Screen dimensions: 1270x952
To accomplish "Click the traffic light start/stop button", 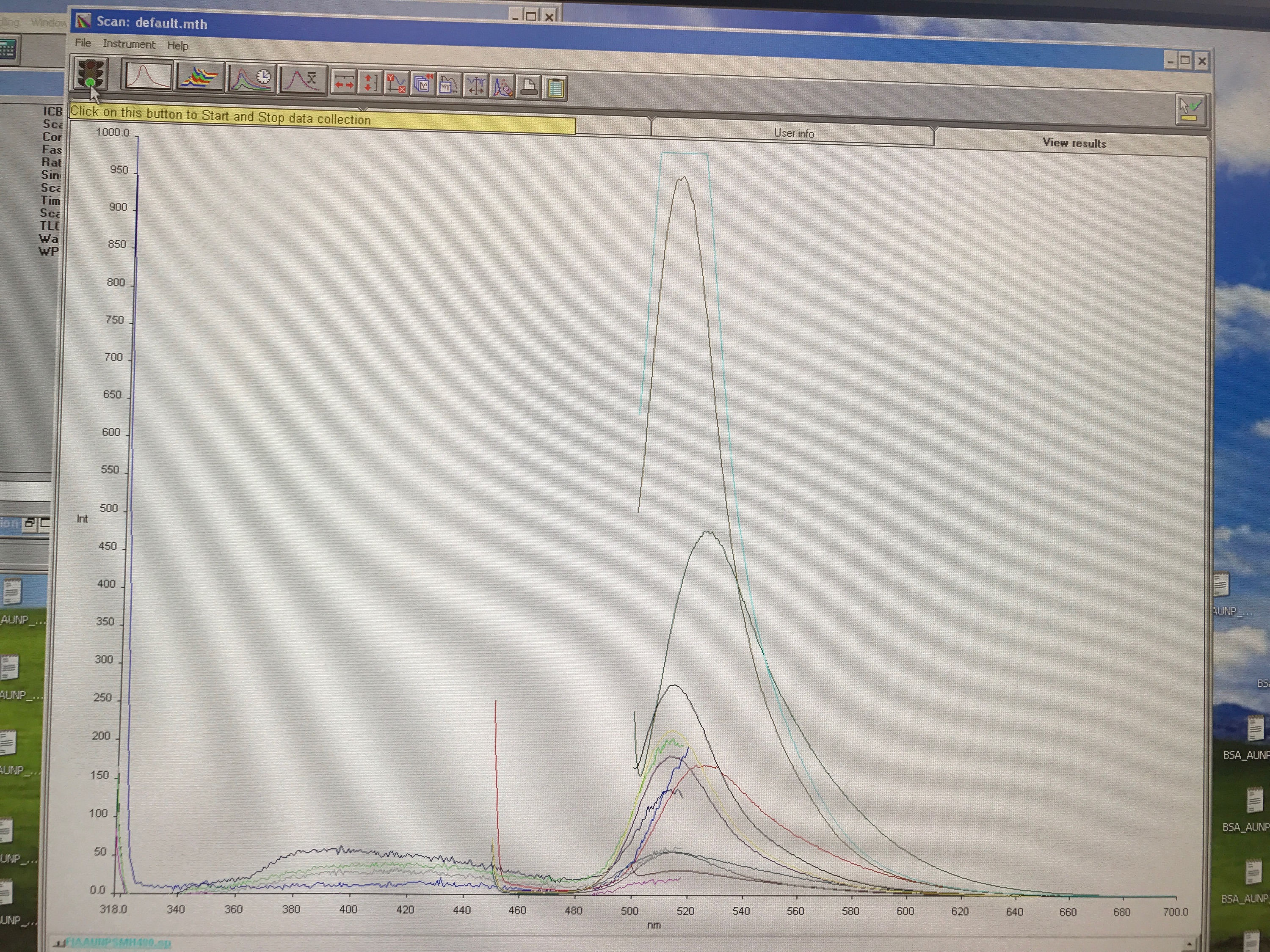I will pyautogui.click(x=91, y=74).
